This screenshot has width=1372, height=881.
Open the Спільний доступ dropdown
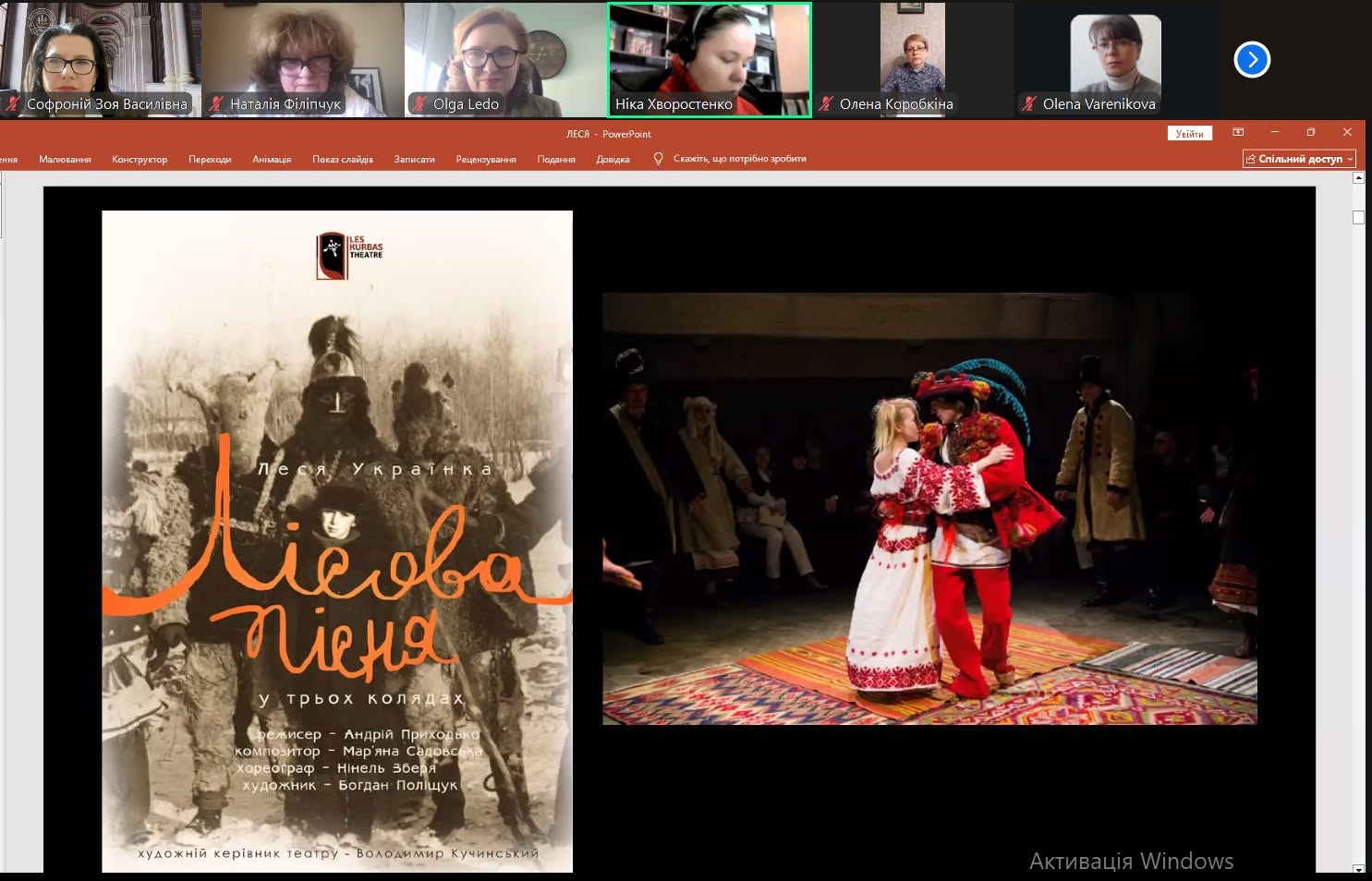tap(1299, 159)
